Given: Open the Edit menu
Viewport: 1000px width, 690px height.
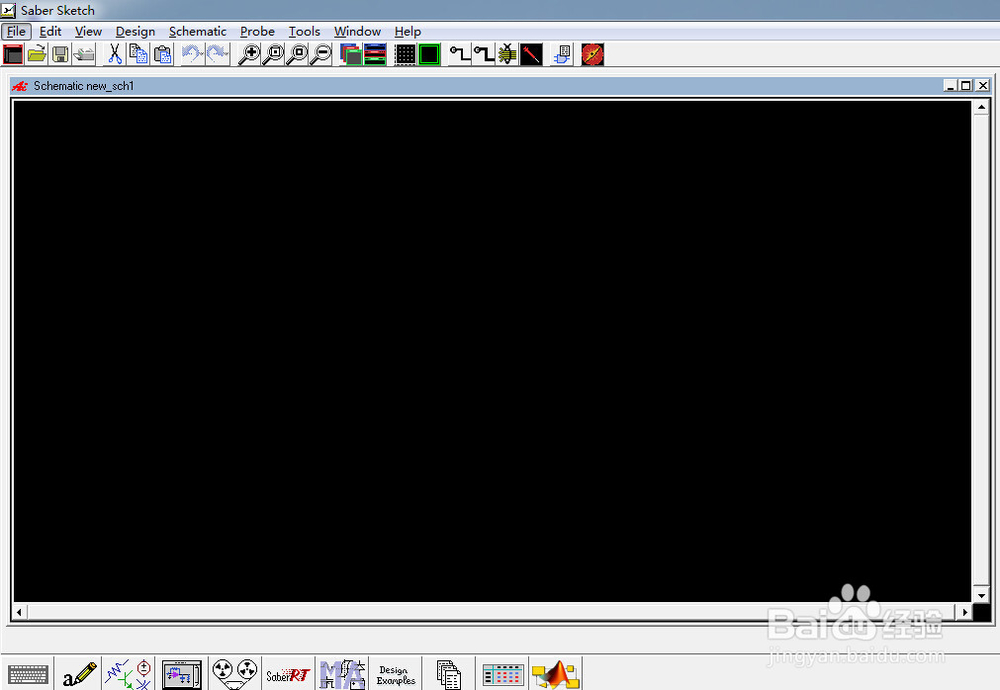Looking at the screenshot, I should 50,31.
